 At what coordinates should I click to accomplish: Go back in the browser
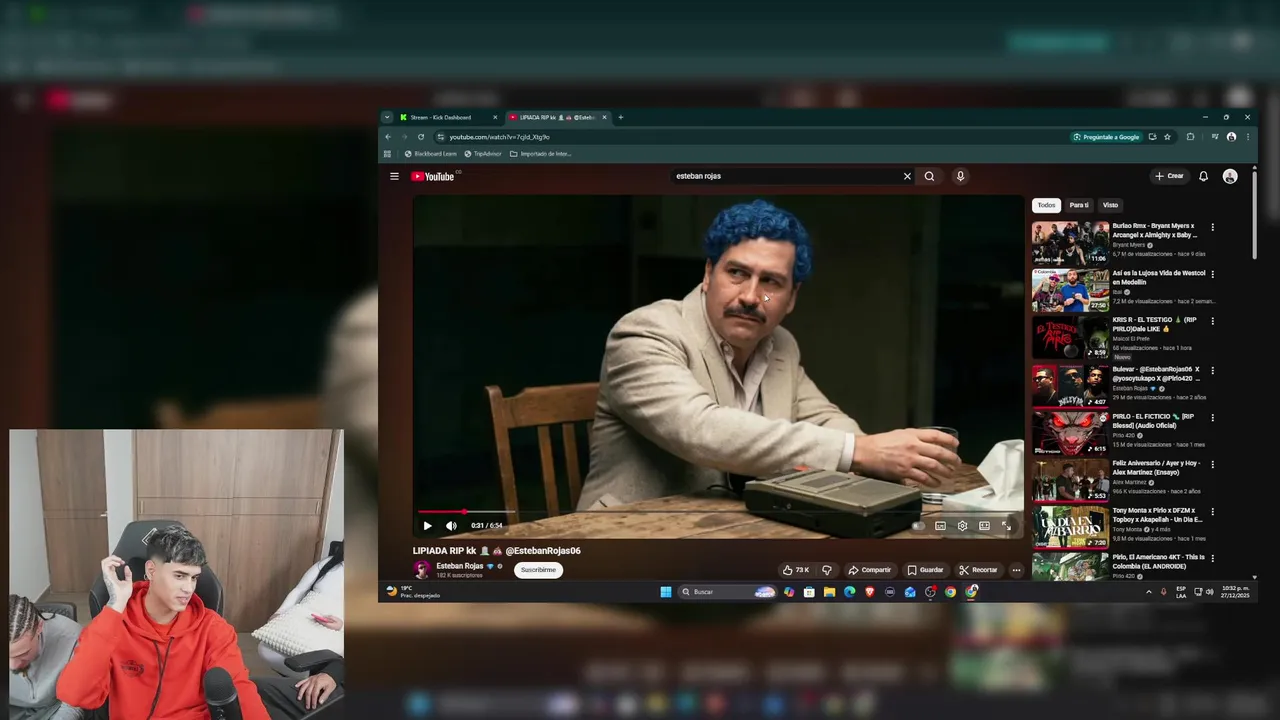(388, 137)
